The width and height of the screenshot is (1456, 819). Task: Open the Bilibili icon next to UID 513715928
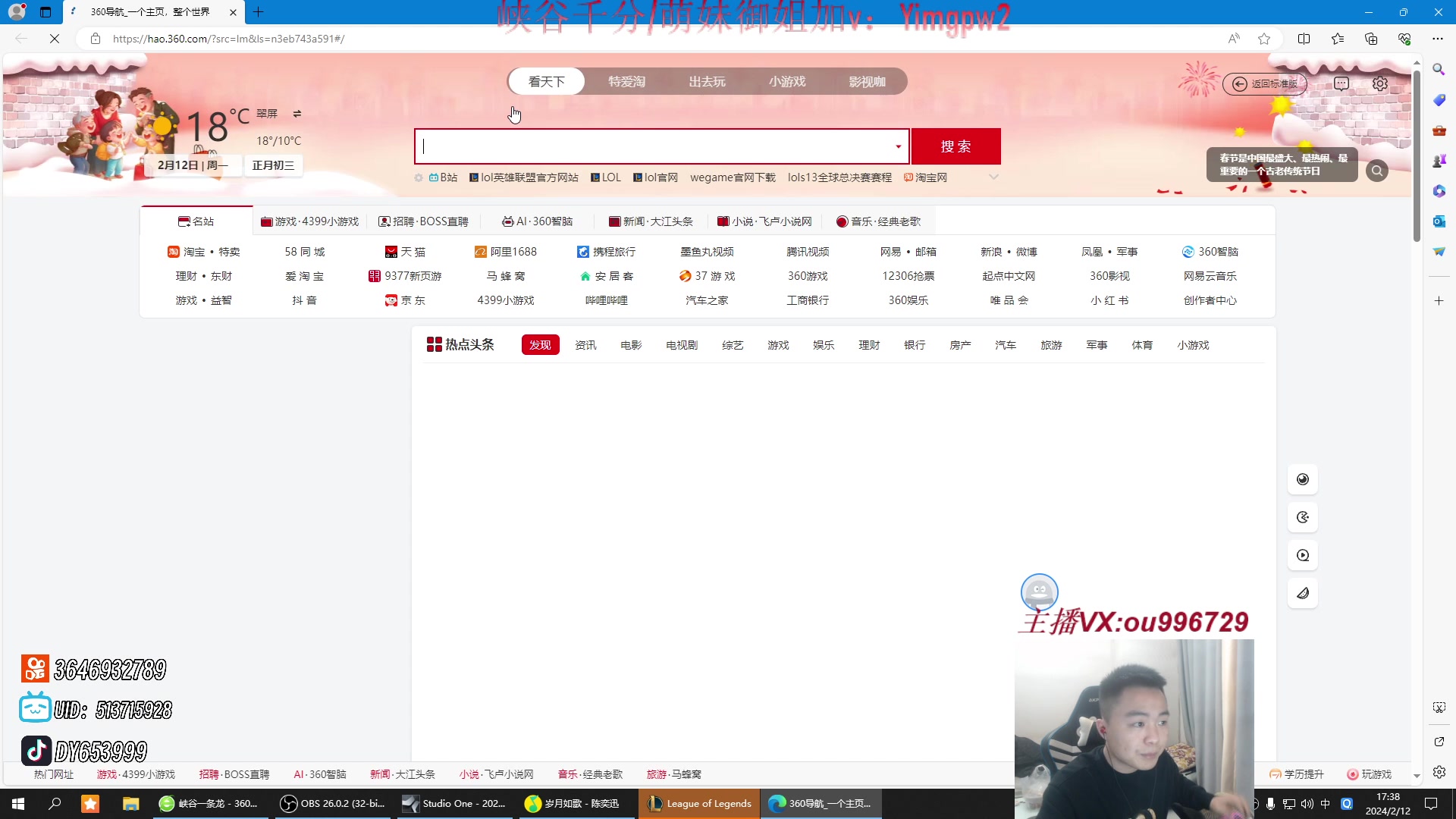tap(34, 707)
